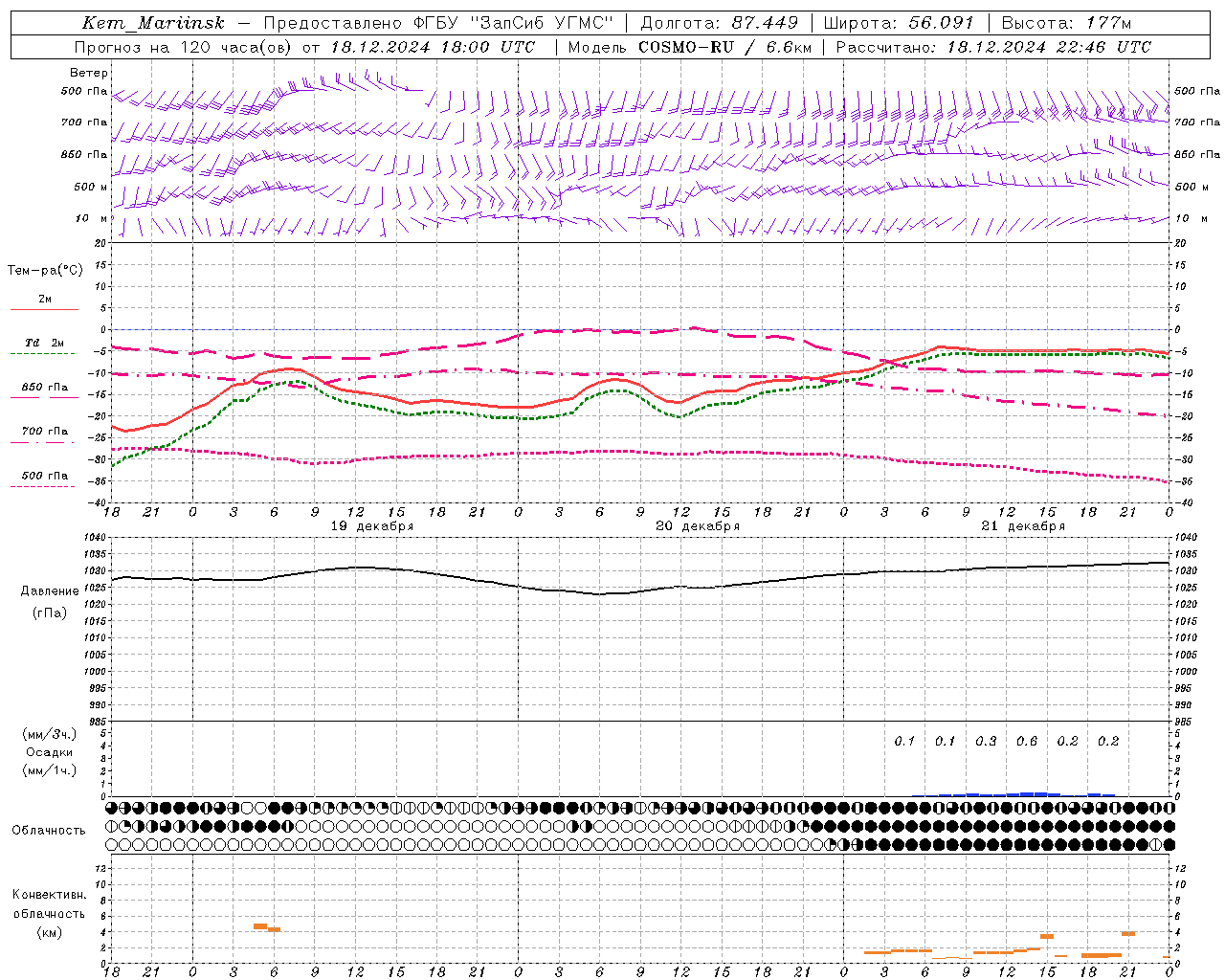Click the Прогноз на 120 часа(ов) text
Viewport: 1225px width, 980px height.
tap(185, 47)
